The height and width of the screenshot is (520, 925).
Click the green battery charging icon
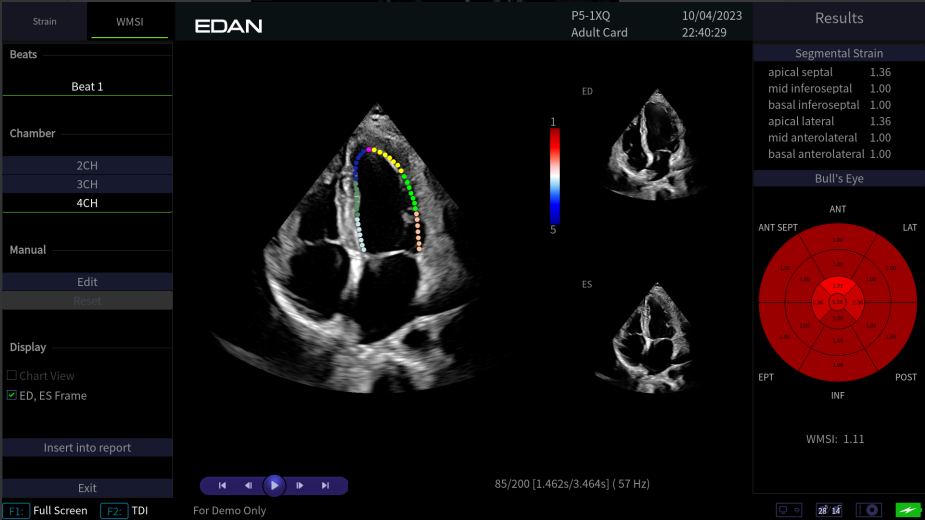click(908, 510)
